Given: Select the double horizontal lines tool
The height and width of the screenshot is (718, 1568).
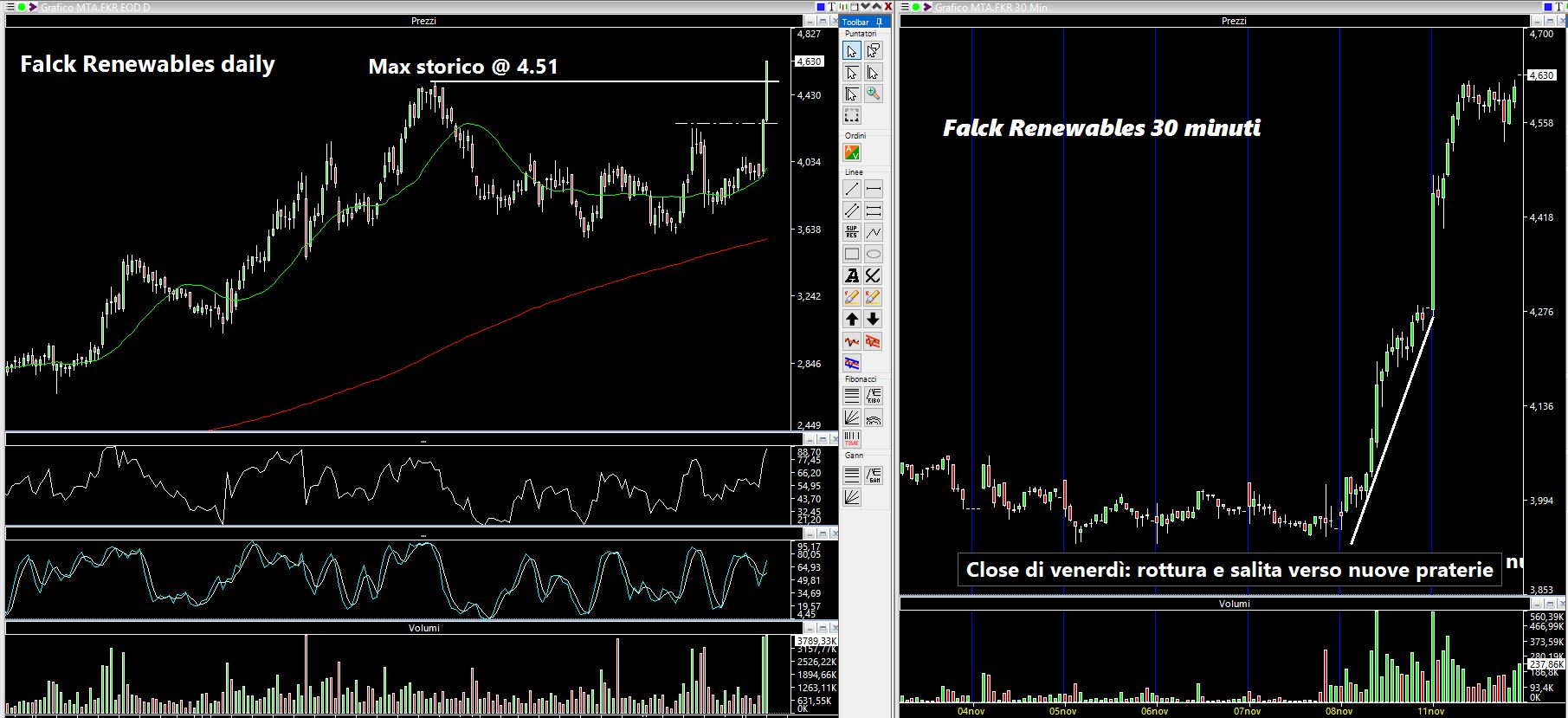Looking at the screenshot, I should pyautogui.click(x=873, y=210).
